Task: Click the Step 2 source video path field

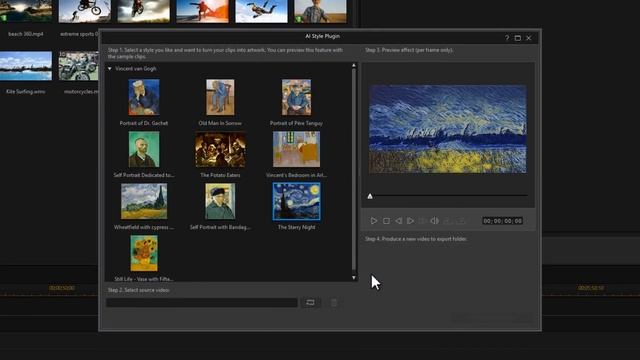Action: click(x=202, y=302)
